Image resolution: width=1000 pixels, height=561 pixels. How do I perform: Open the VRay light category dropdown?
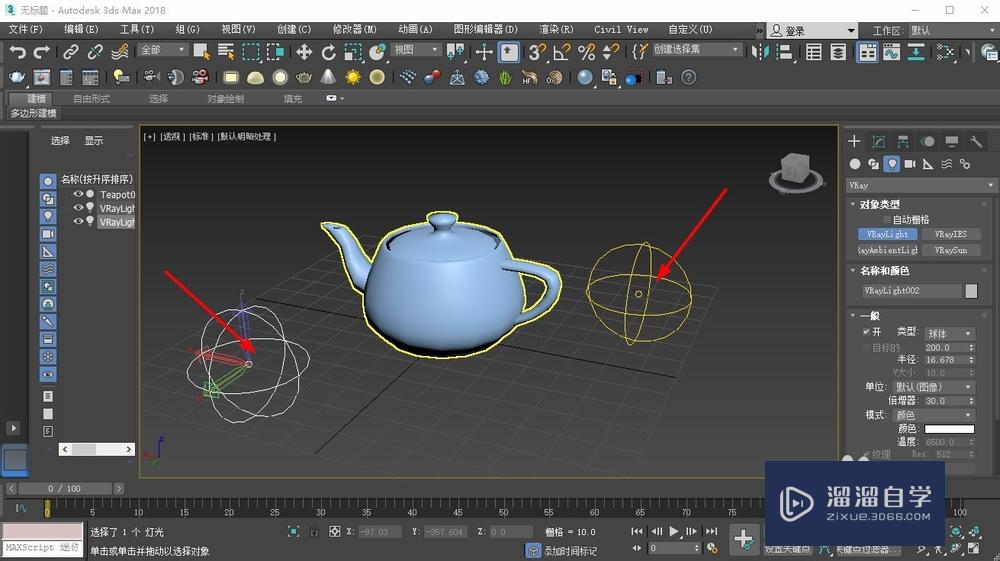click(921, 186)
